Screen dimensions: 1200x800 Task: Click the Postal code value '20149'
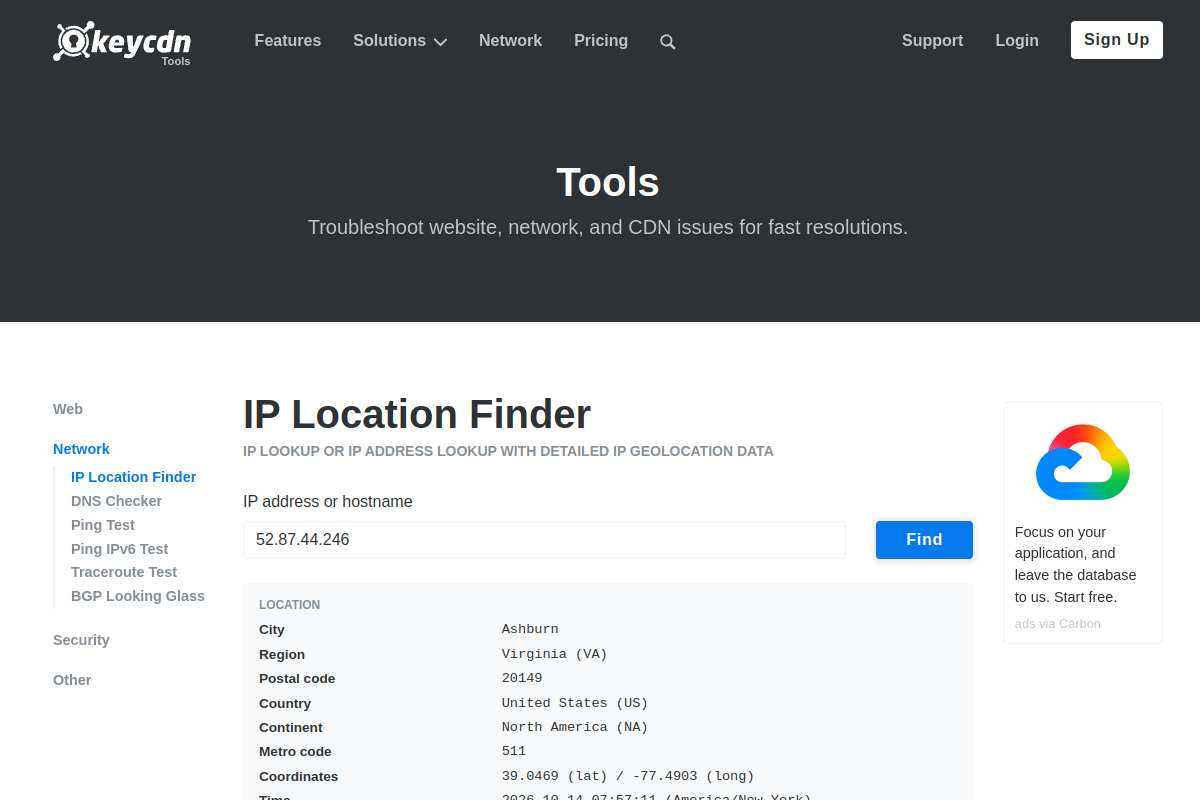point(522,678)
